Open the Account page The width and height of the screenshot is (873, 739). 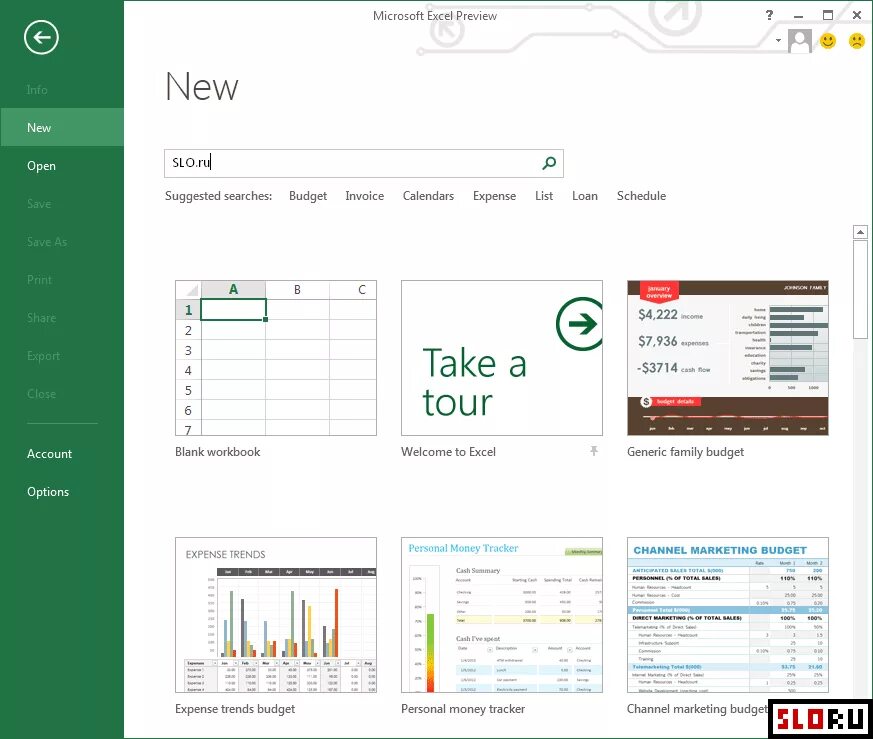(50, 454)
